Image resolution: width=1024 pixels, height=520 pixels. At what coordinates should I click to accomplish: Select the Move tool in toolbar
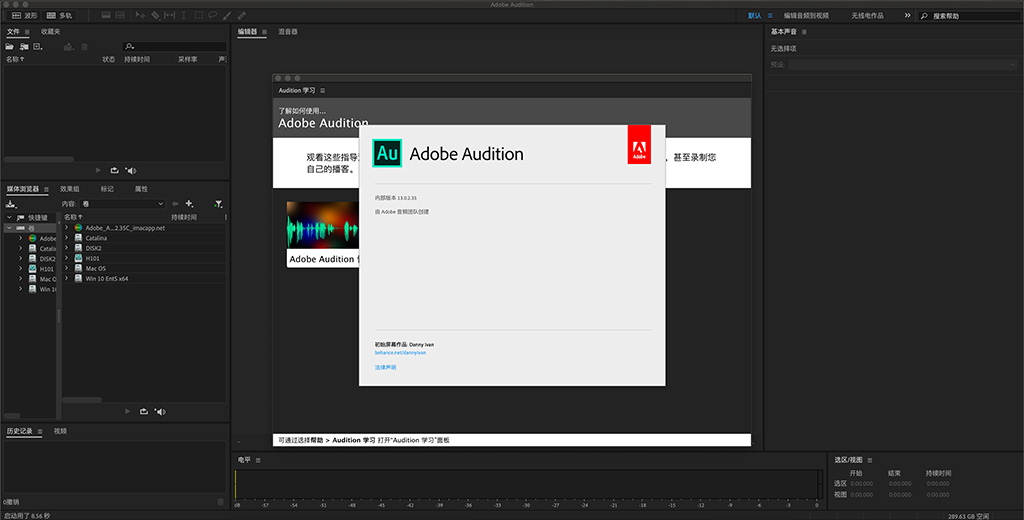coord(140,15)
